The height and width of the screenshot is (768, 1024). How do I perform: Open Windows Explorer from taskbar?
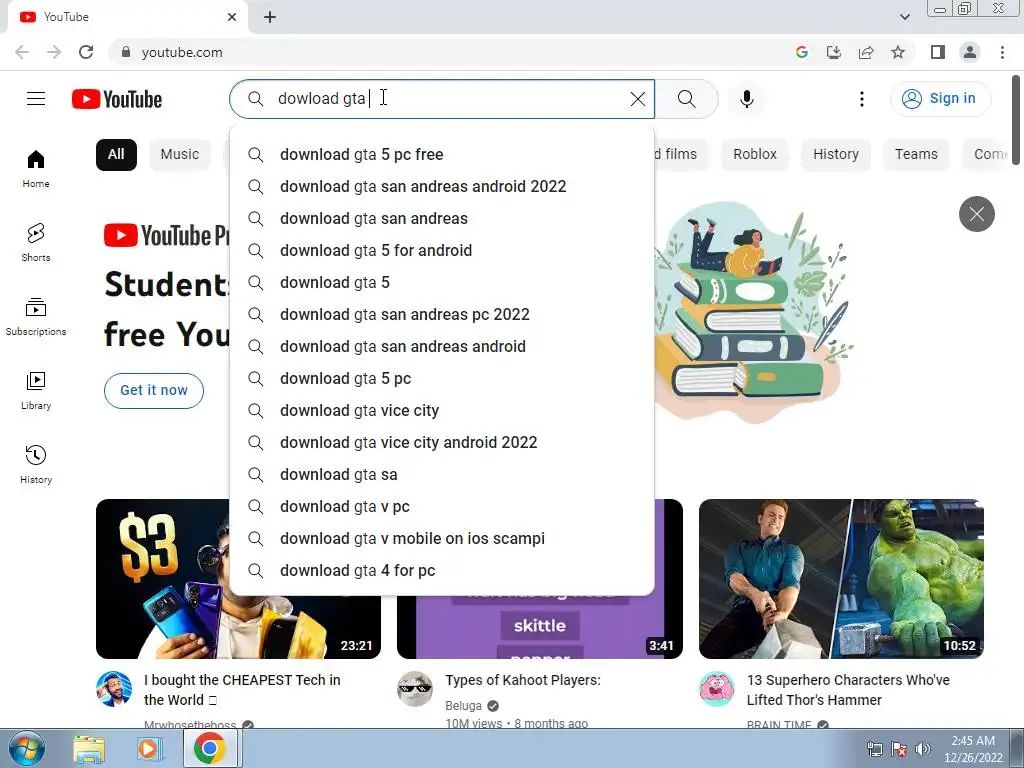tap(89, 749)
